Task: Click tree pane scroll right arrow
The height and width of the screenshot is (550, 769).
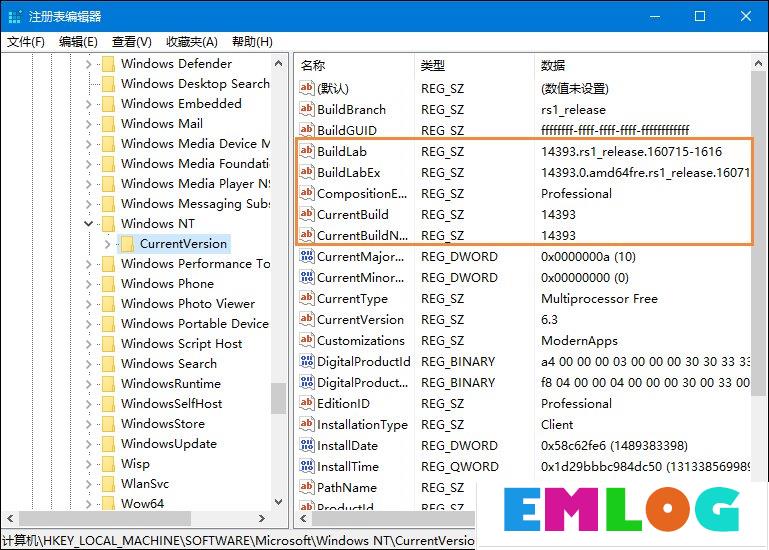Action: click(x=261, y=518)
